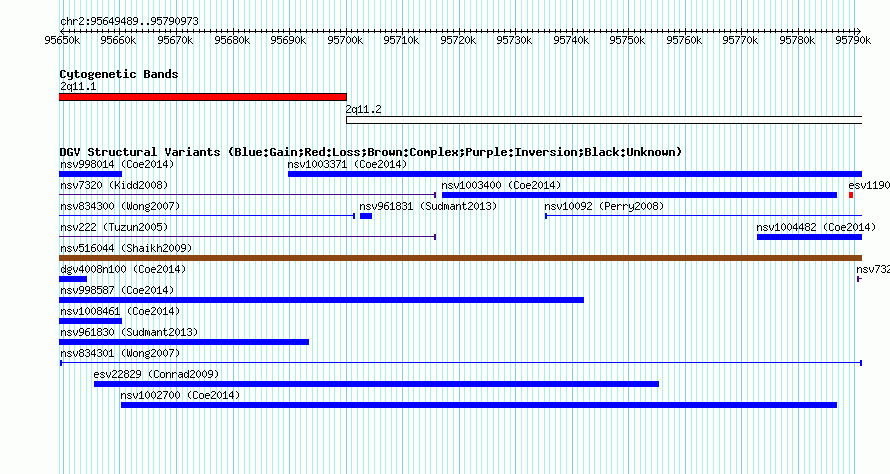Click the nsv1002700 (Coe2014) label
The width and height of the screenshot is (890, 474).
tap(180, 395)
